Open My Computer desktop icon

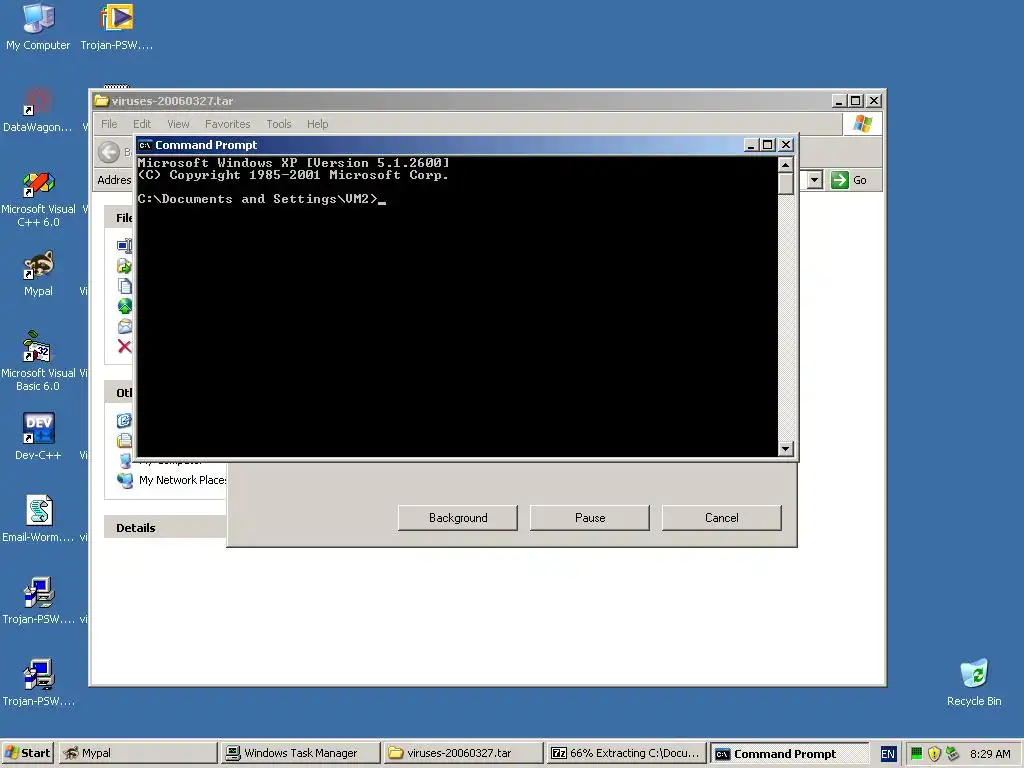(38, 27)
